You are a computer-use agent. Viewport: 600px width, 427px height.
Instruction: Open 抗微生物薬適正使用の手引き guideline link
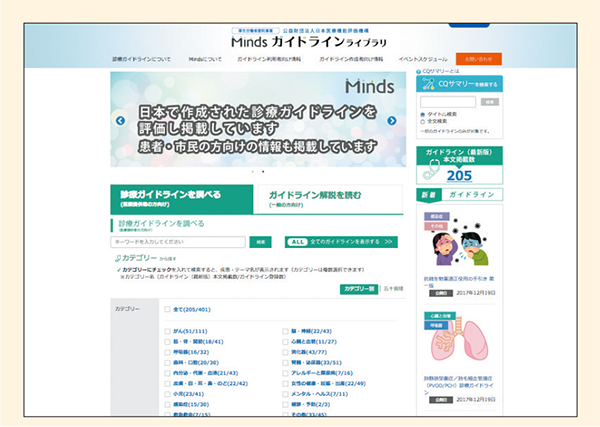[x=458, y=282]
